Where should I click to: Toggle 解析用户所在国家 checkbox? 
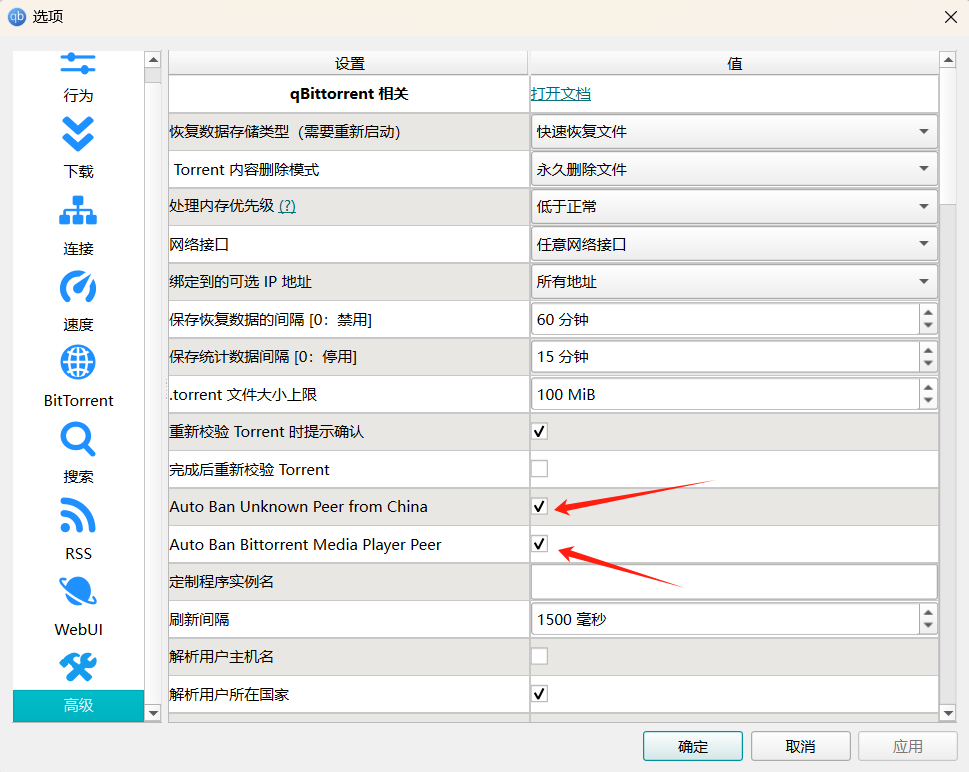(x=540, y=694)
